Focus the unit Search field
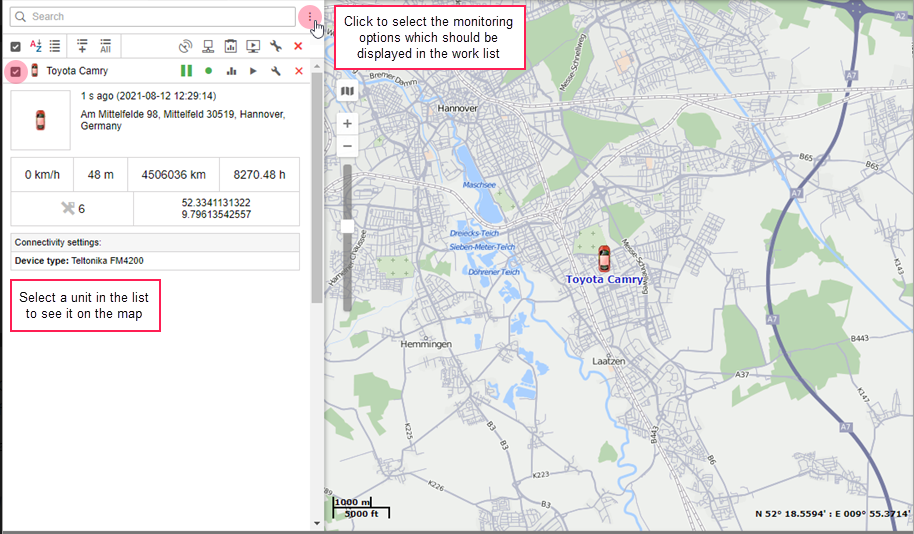The image size is (914, 534). [153, 16]
